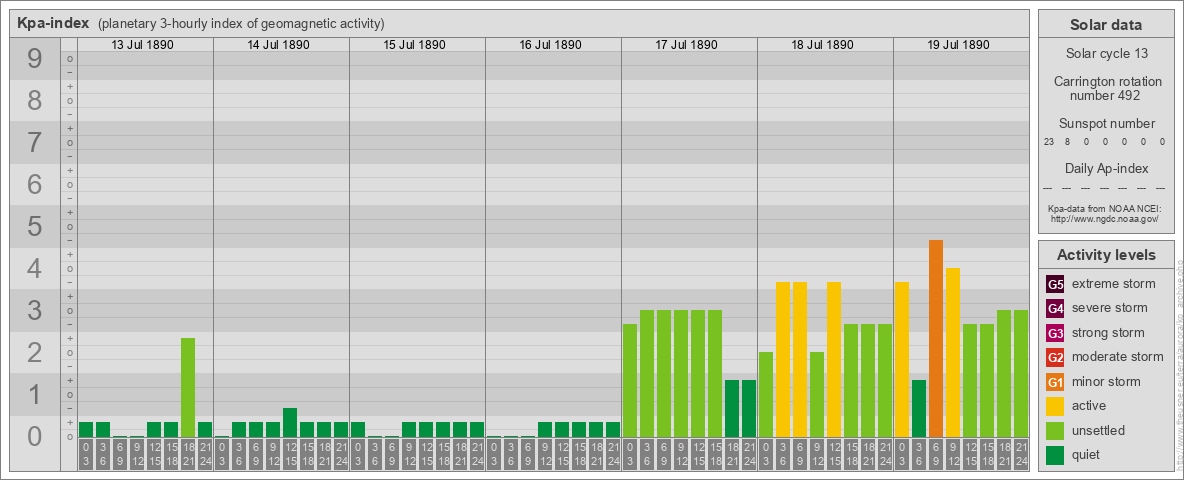Select the light green unsettled swatch

click(1055, 431)
